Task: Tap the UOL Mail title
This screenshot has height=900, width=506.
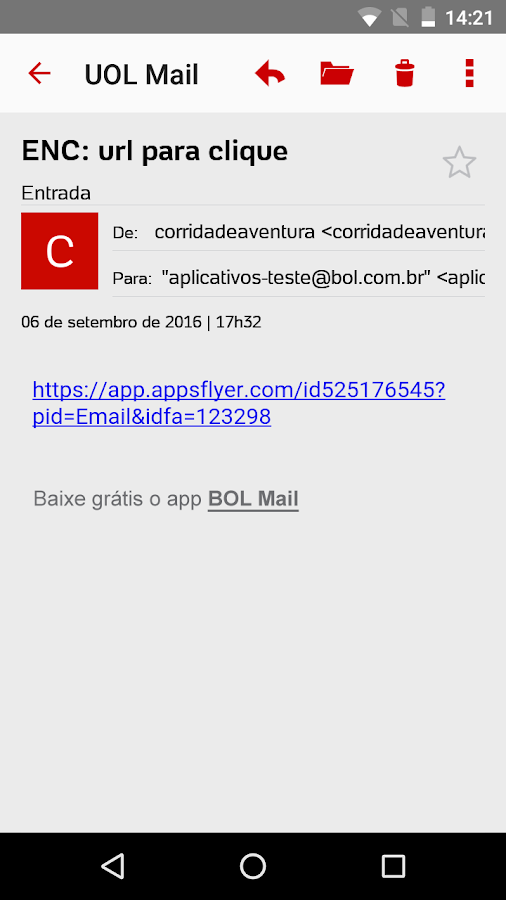Action: (x=142, y=75)
